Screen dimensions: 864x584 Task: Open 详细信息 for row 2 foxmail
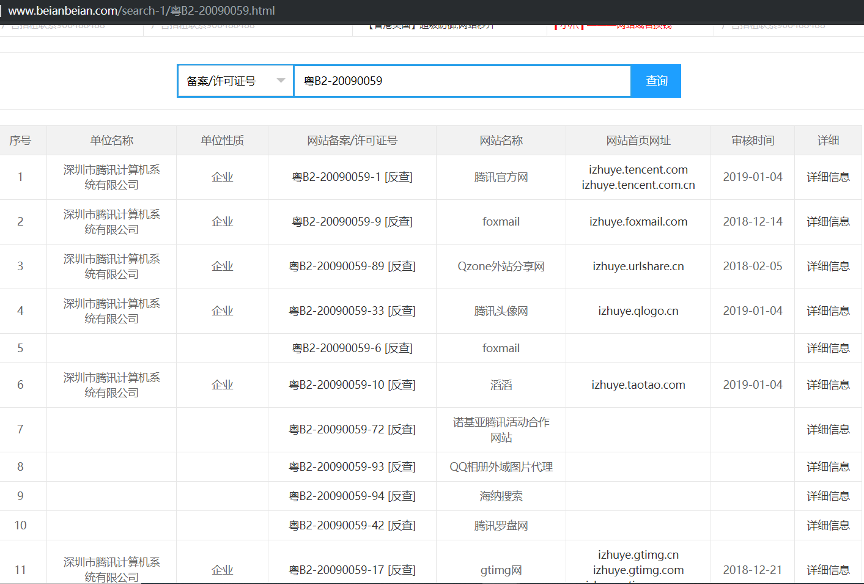click(x=828, y=221)
